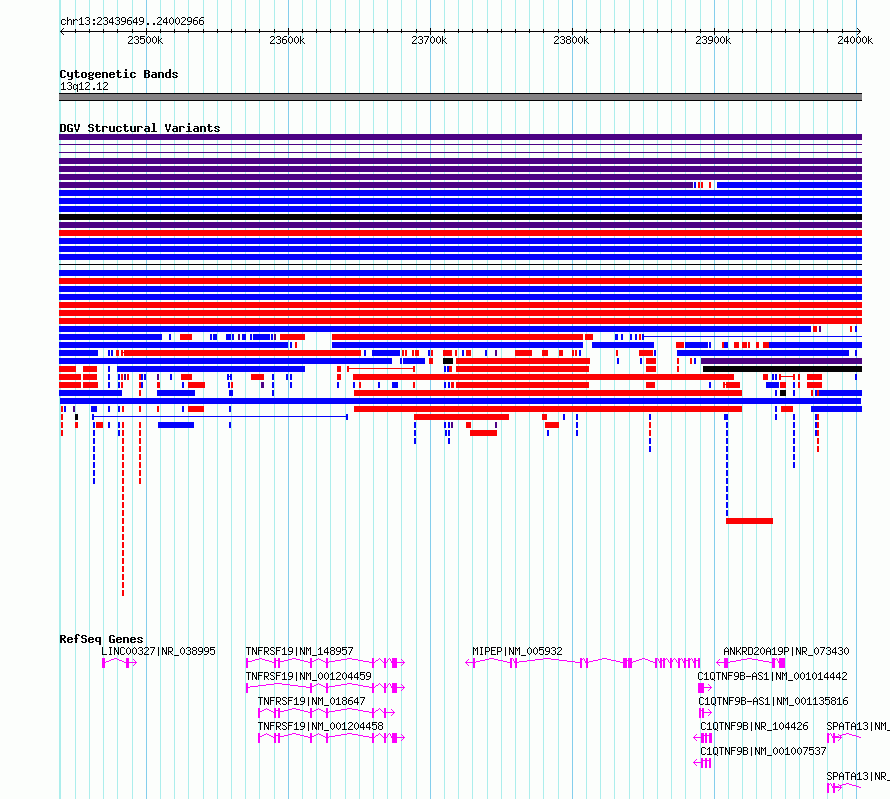
Task: Click the gray 13q12.12 cytogenetic band bar
Action: click(x=460, y=97)
